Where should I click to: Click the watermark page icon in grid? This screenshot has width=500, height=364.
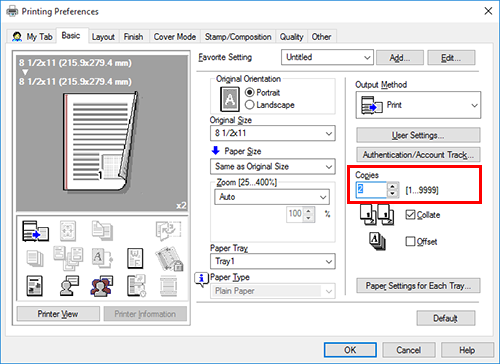pos(135,258)
